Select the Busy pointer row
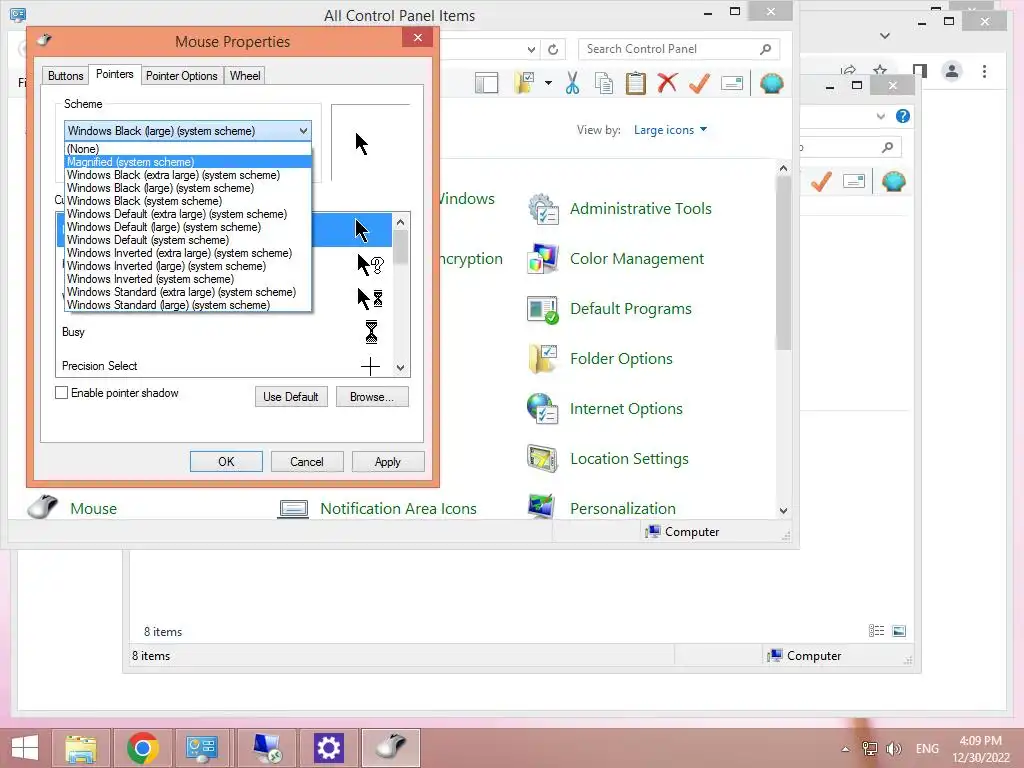This screenshot has height=768, width=1024. tap(224, 332)
